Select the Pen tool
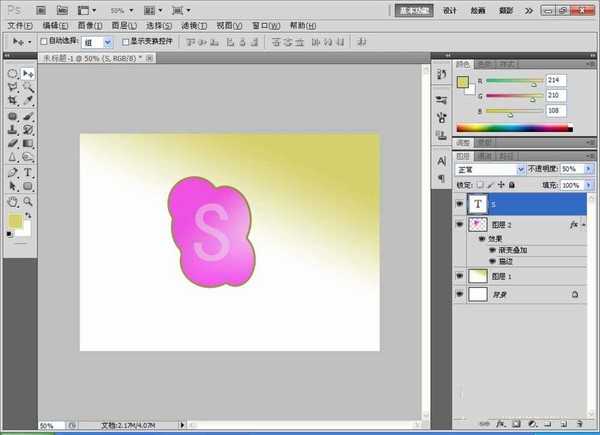 tap(13, 172)
